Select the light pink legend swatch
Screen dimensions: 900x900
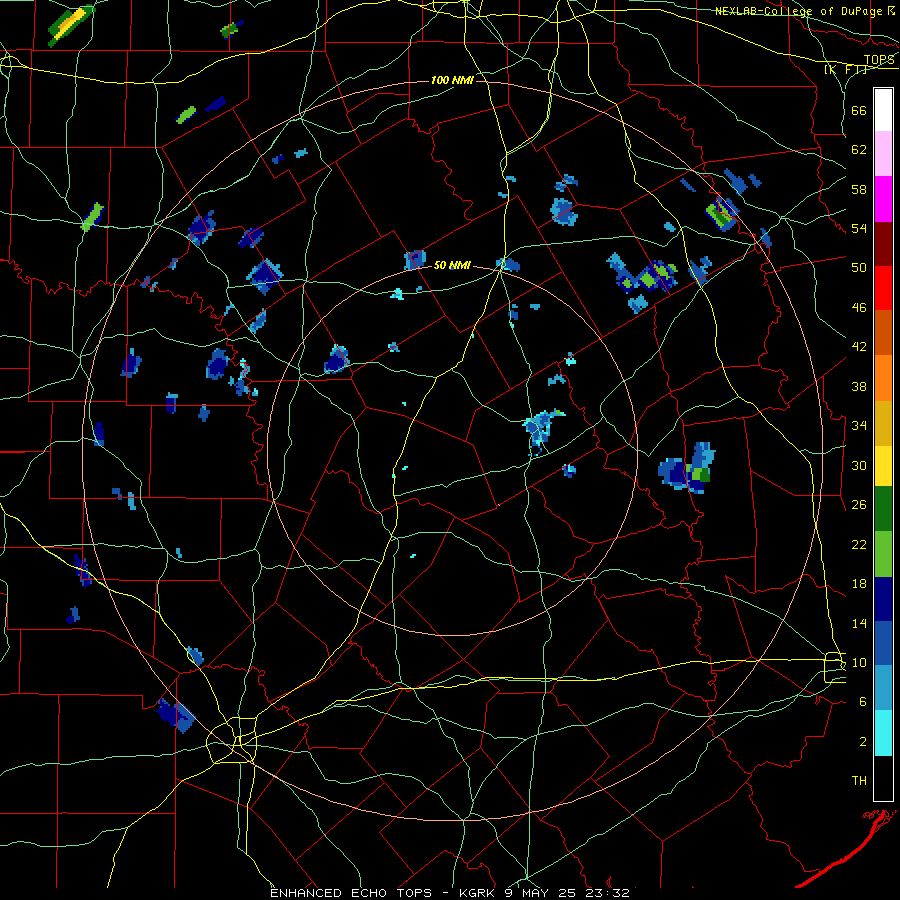click(883, 153)
